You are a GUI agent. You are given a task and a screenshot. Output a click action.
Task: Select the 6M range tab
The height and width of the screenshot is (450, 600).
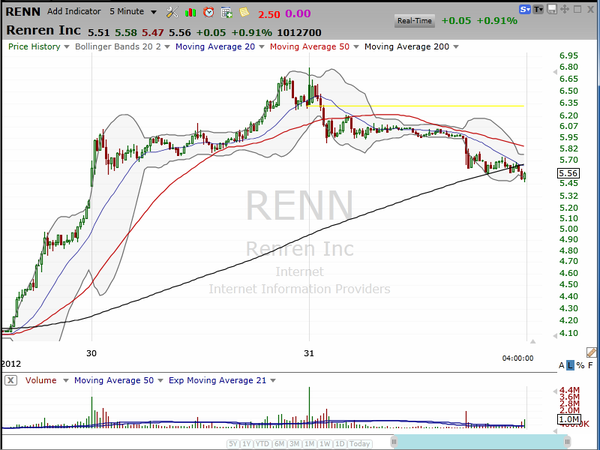(x=279, y=444)
